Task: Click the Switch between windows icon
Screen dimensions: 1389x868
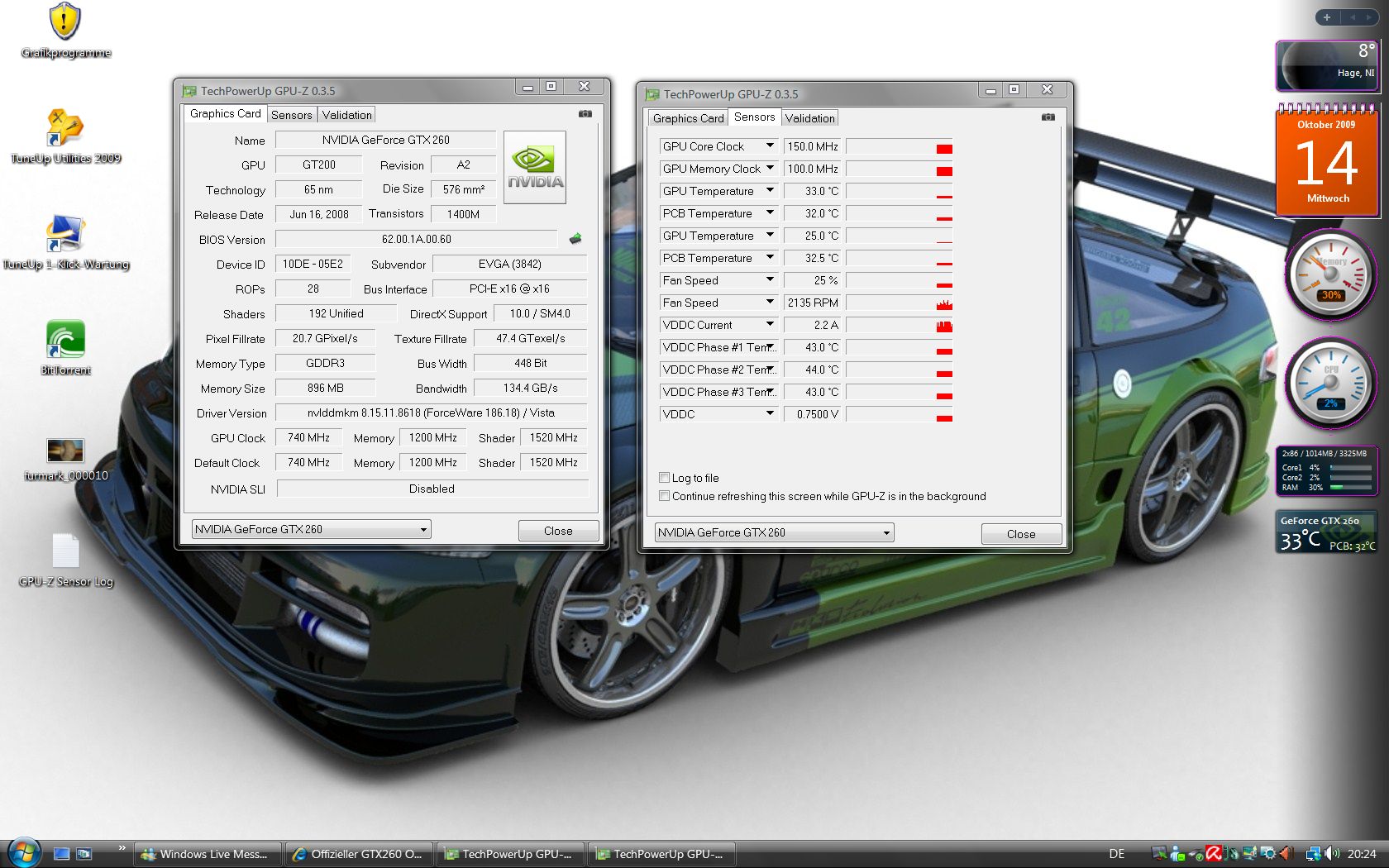Action: click(84, 854)
